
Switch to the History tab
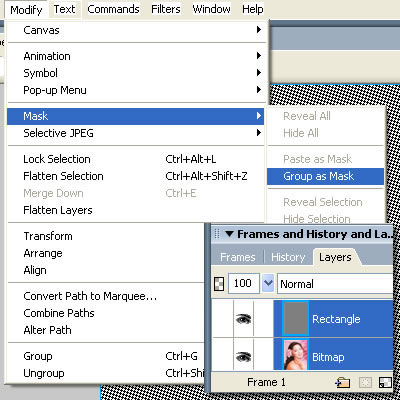point(288,257)
